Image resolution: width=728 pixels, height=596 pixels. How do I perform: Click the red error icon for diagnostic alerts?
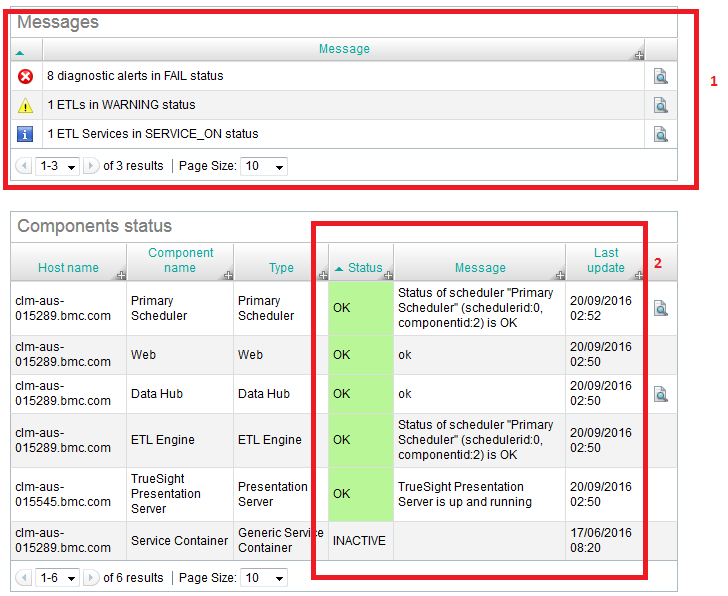point(26,76)
